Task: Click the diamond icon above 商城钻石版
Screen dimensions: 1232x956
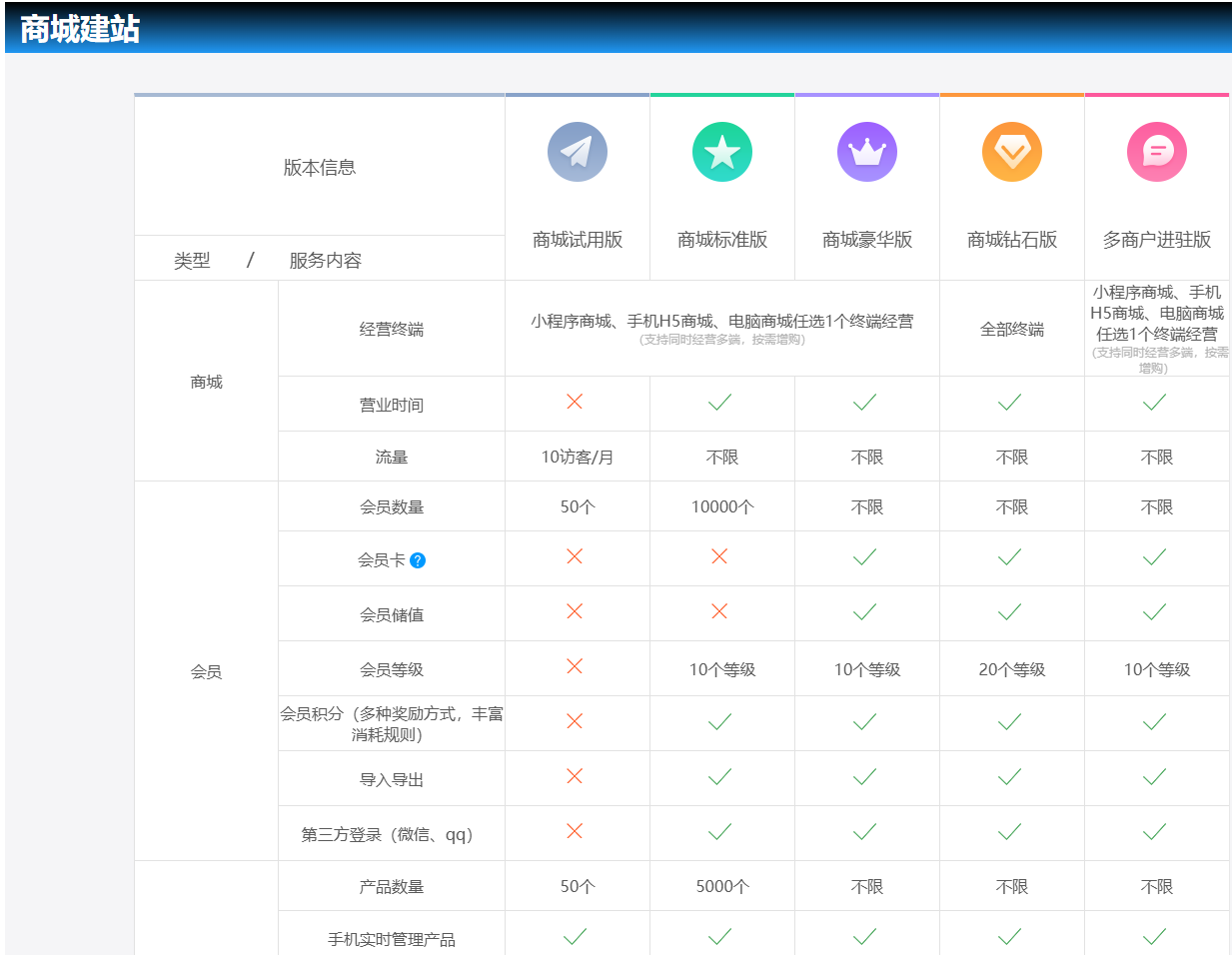Action: [1011, 152]
